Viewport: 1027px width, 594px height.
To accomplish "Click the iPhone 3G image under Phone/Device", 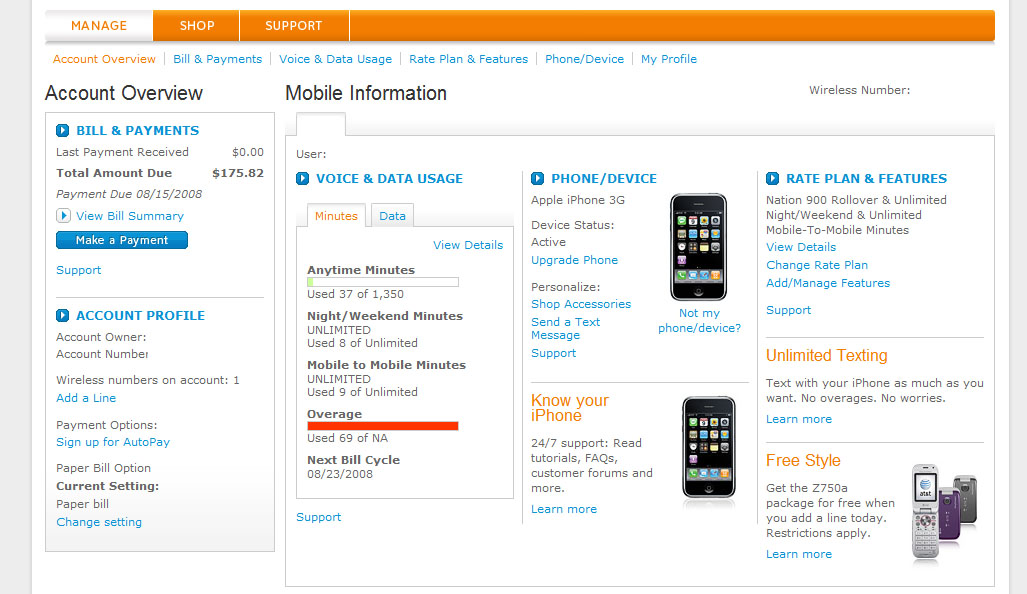I will 698,247.
